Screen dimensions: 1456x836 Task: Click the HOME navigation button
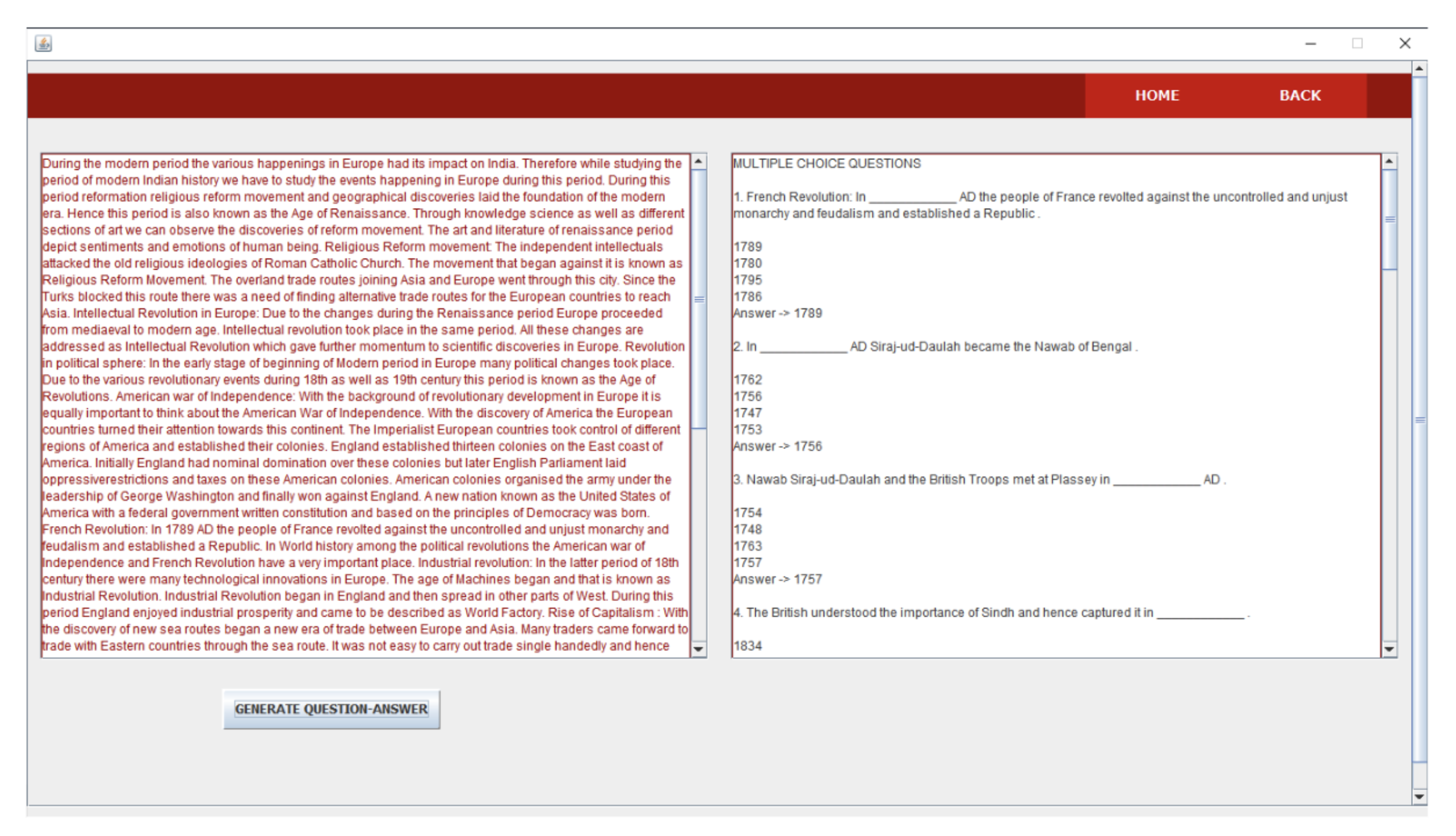tap(1156, 95)
